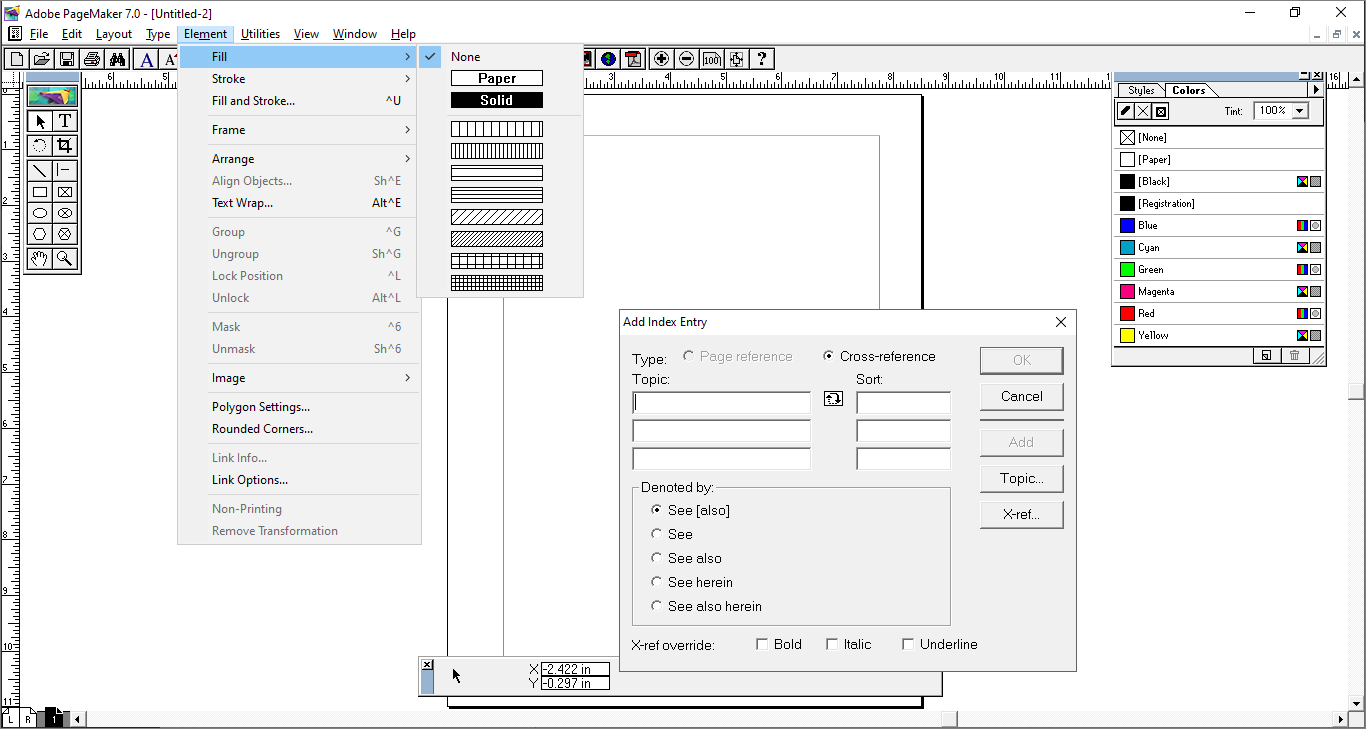Choose the Cropping tool

64,146
